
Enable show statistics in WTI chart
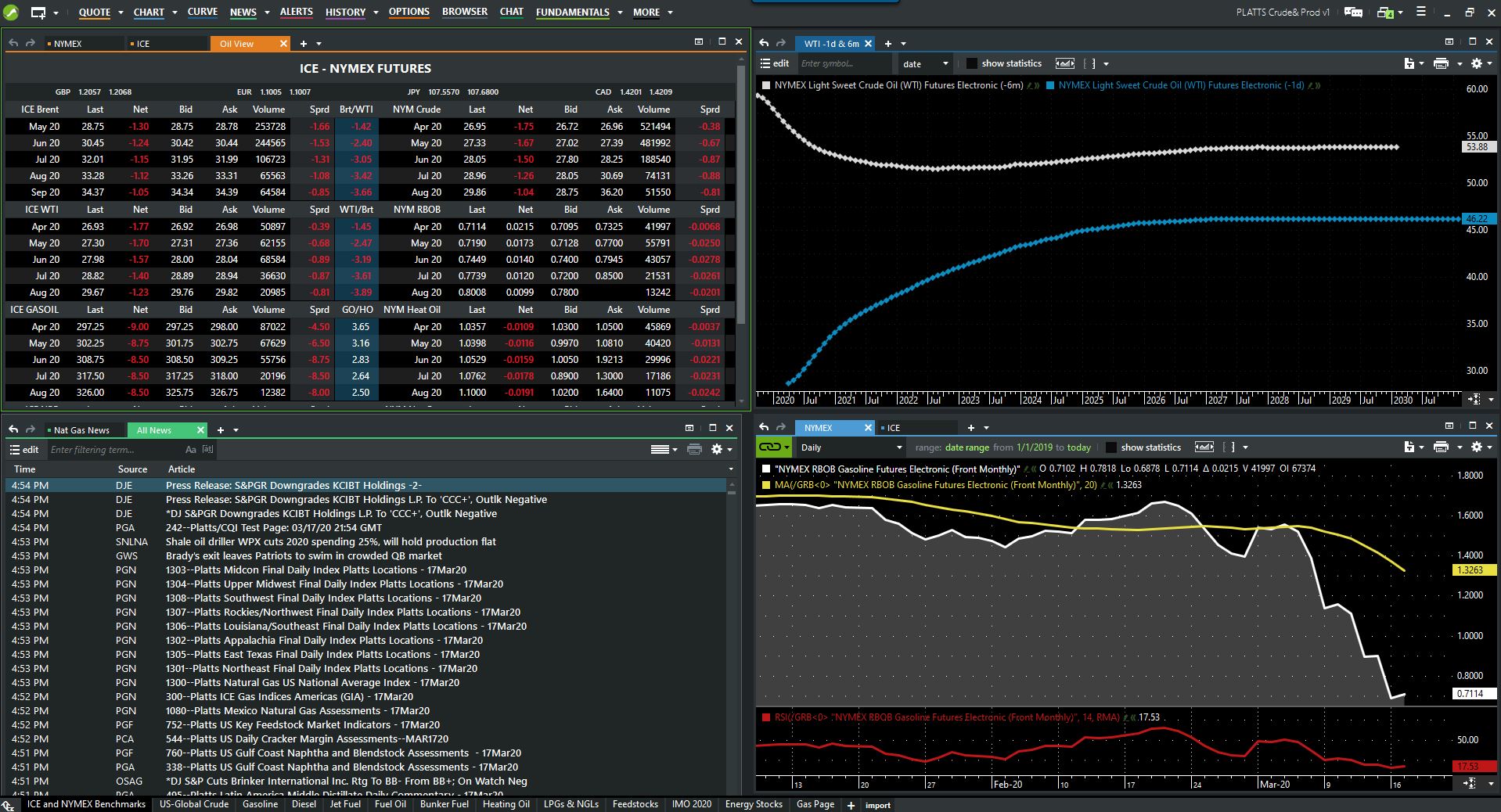pyautogui.click(x=972, y=63)
